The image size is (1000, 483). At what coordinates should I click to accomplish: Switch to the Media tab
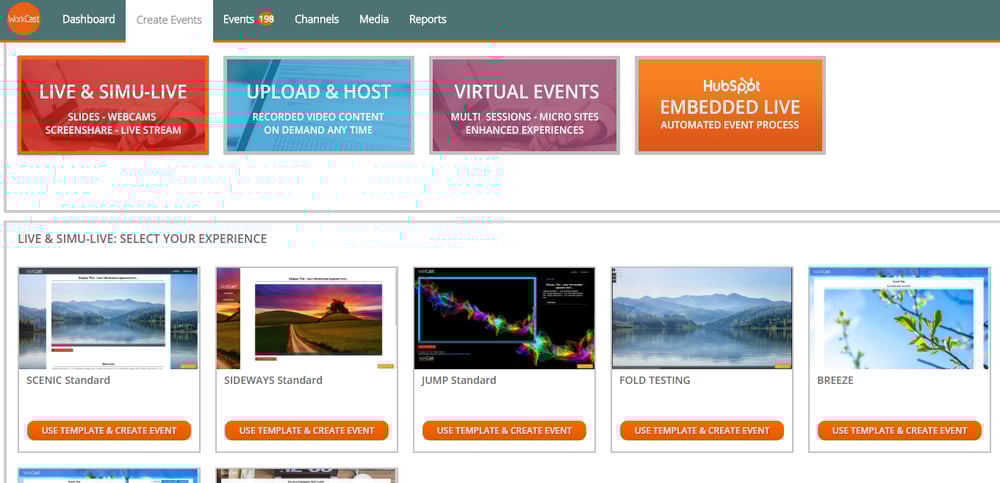point(374,19)
